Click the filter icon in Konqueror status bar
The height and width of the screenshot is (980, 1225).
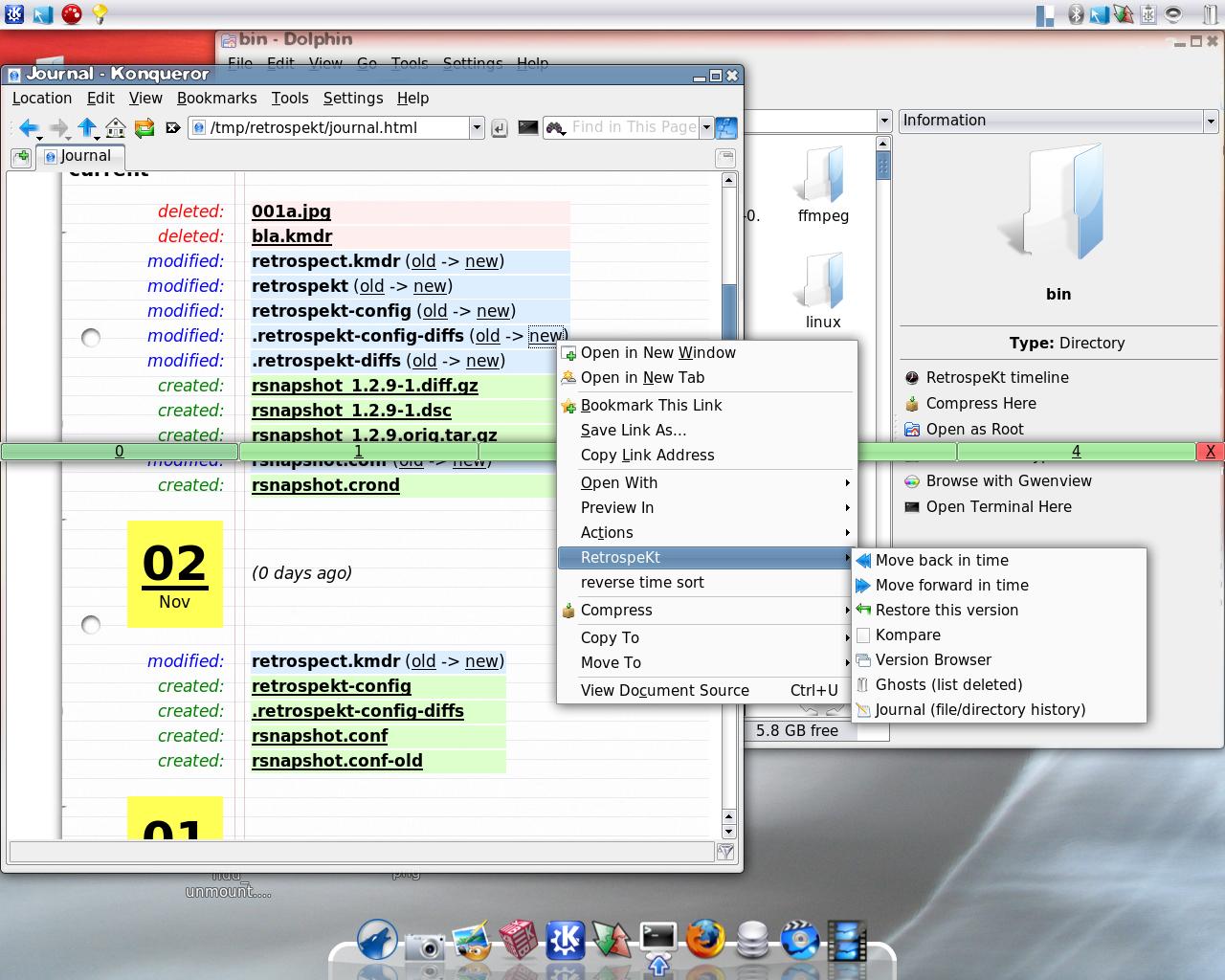(x=725, y=851)
